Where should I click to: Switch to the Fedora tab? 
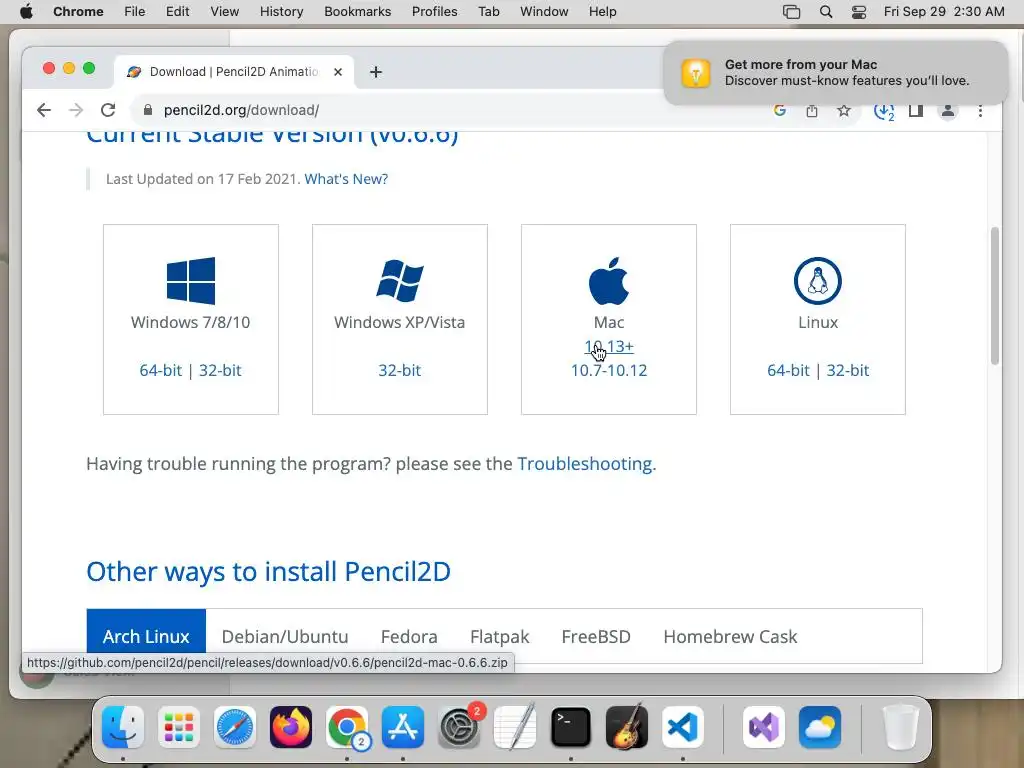(409, 636)
